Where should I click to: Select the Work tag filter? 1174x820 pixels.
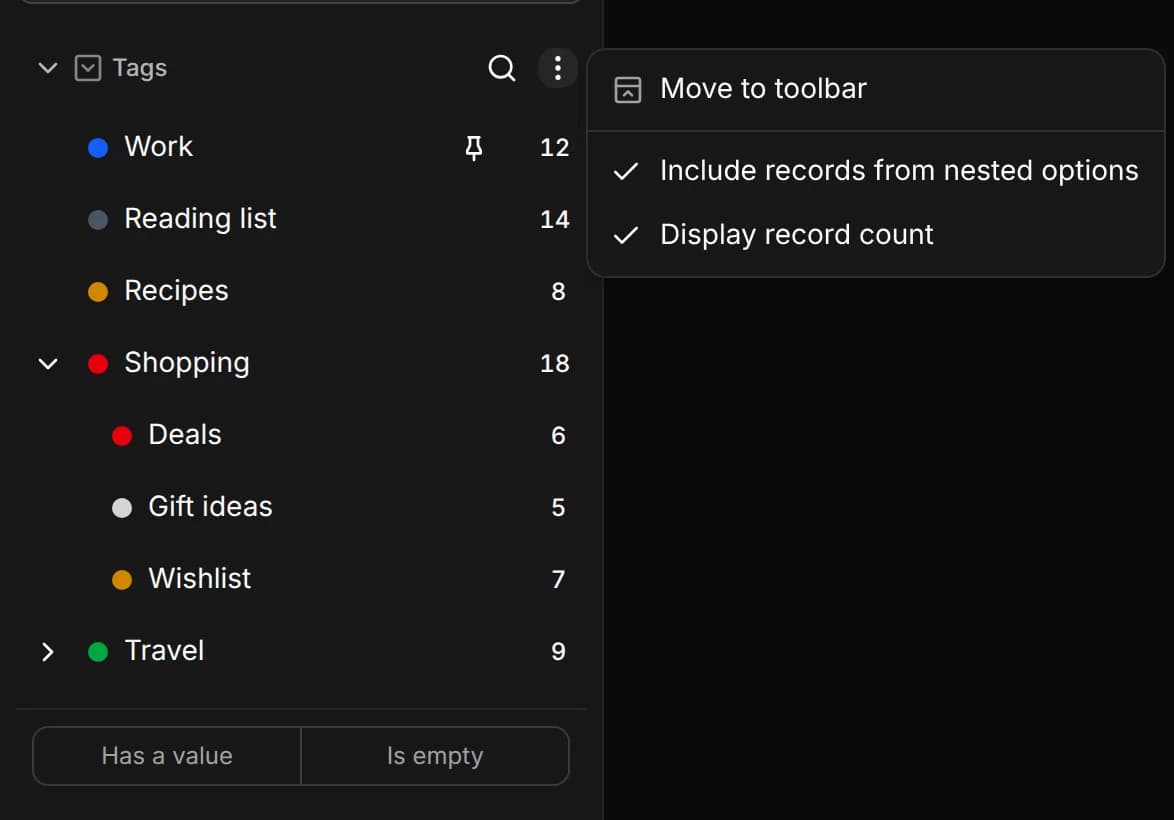click(302, 148)
